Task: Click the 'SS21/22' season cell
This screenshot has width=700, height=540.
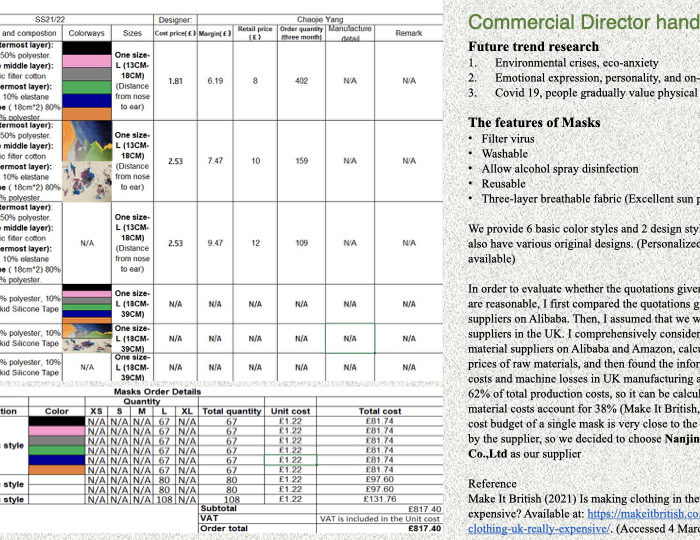Action: click(x=50, y=20)
